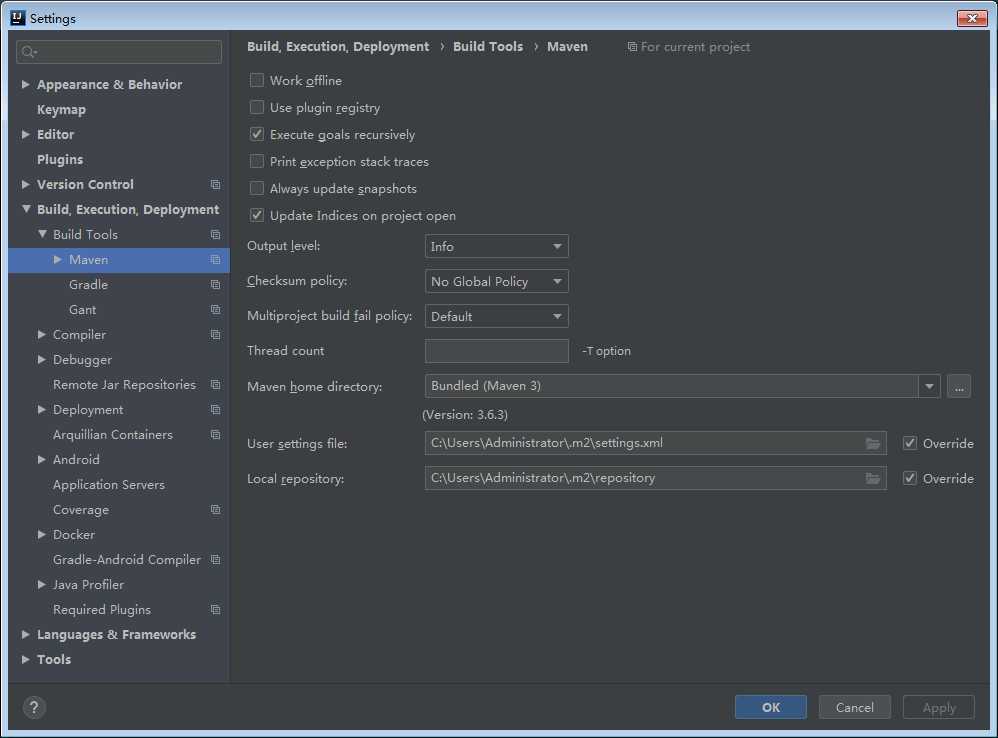Enable the Work offline checkbox
The image size is (998, 738).
tap(257, 80)
